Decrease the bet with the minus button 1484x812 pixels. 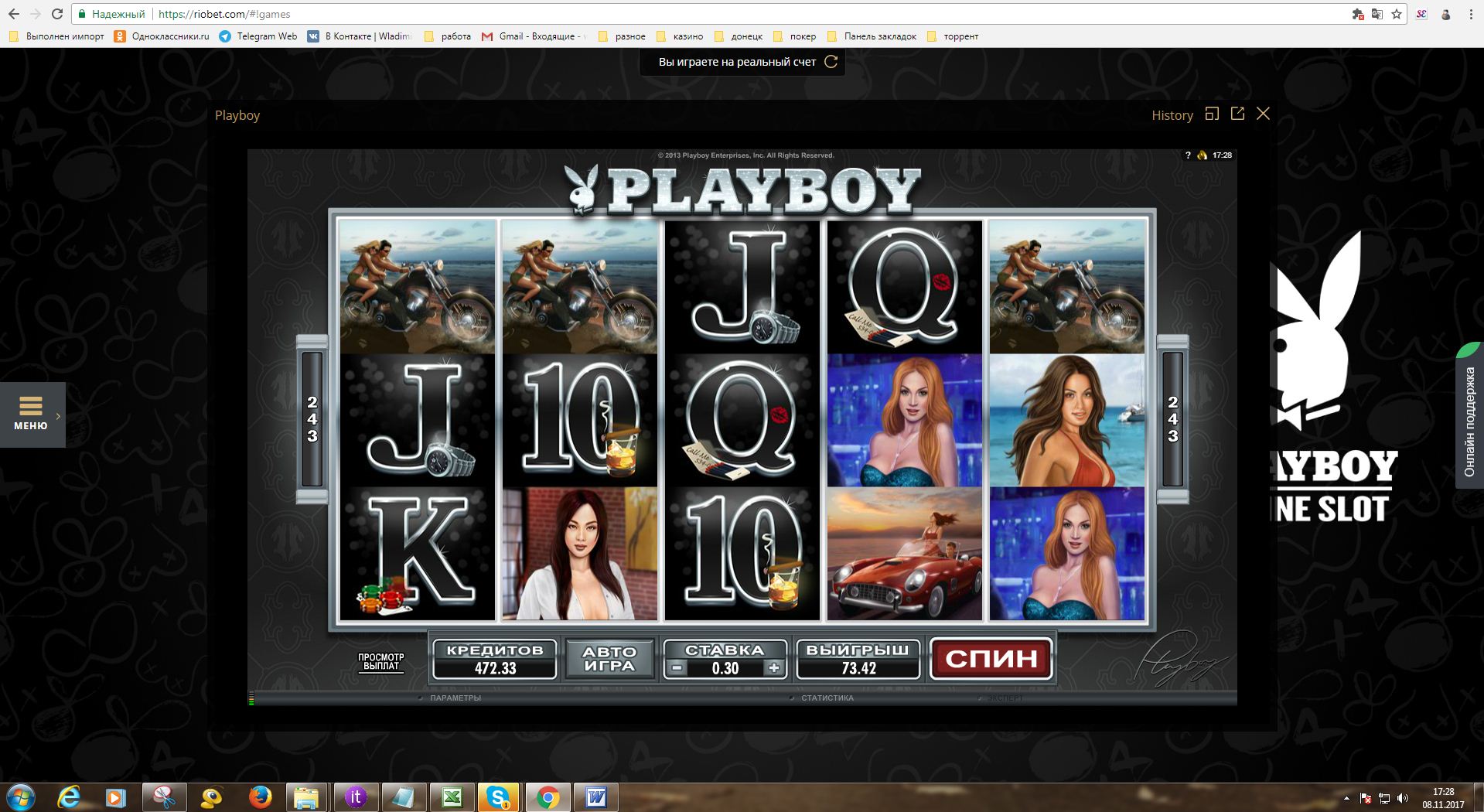coord(677,668)
